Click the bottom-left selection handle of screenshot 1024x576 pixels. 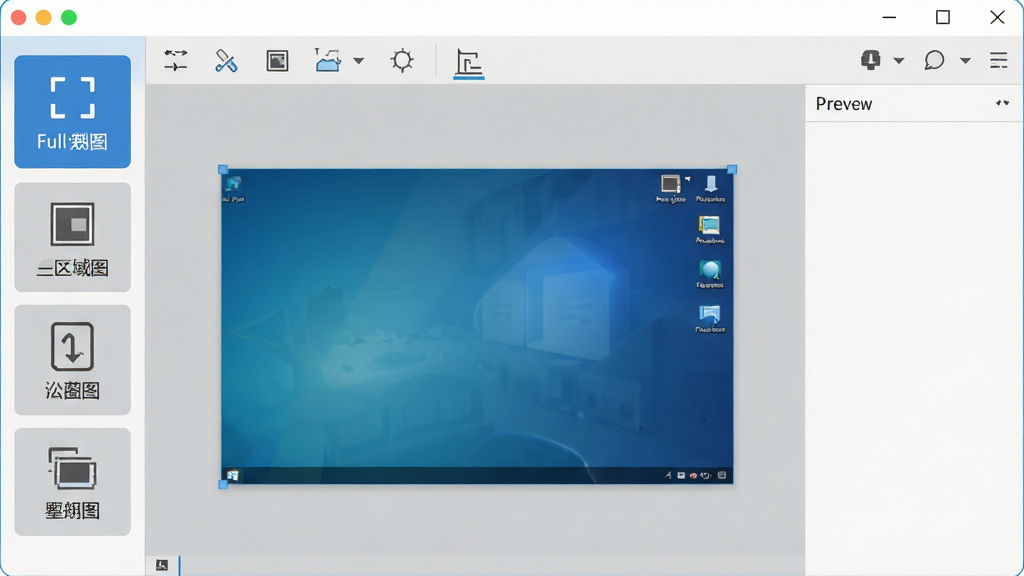tap(223, 484)
